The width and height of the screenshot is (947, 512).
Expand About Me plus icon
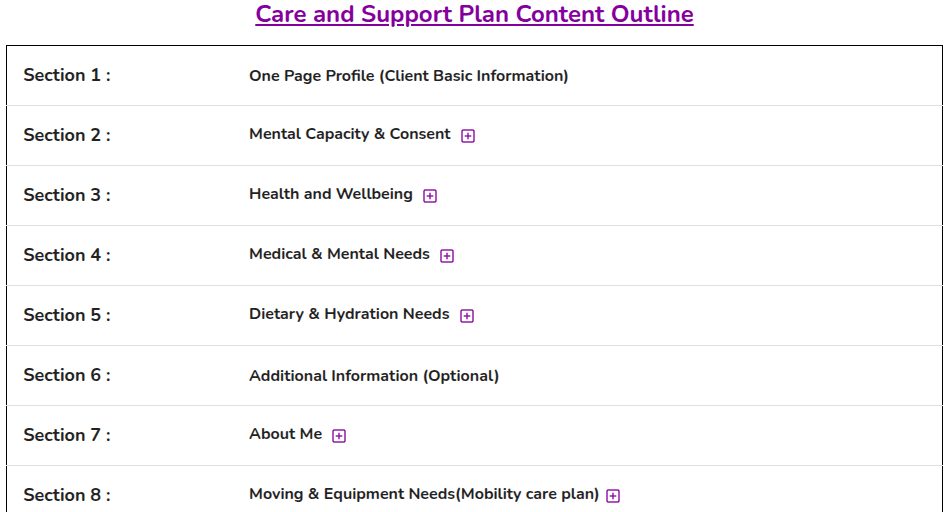click(x=339, y=436)
